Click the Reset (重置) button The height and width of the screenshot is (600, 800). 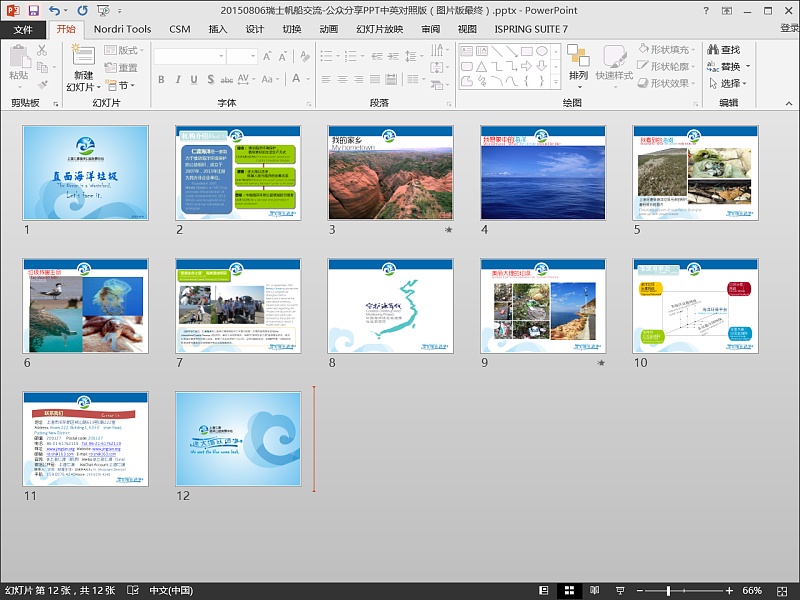(x=121, y=67)
